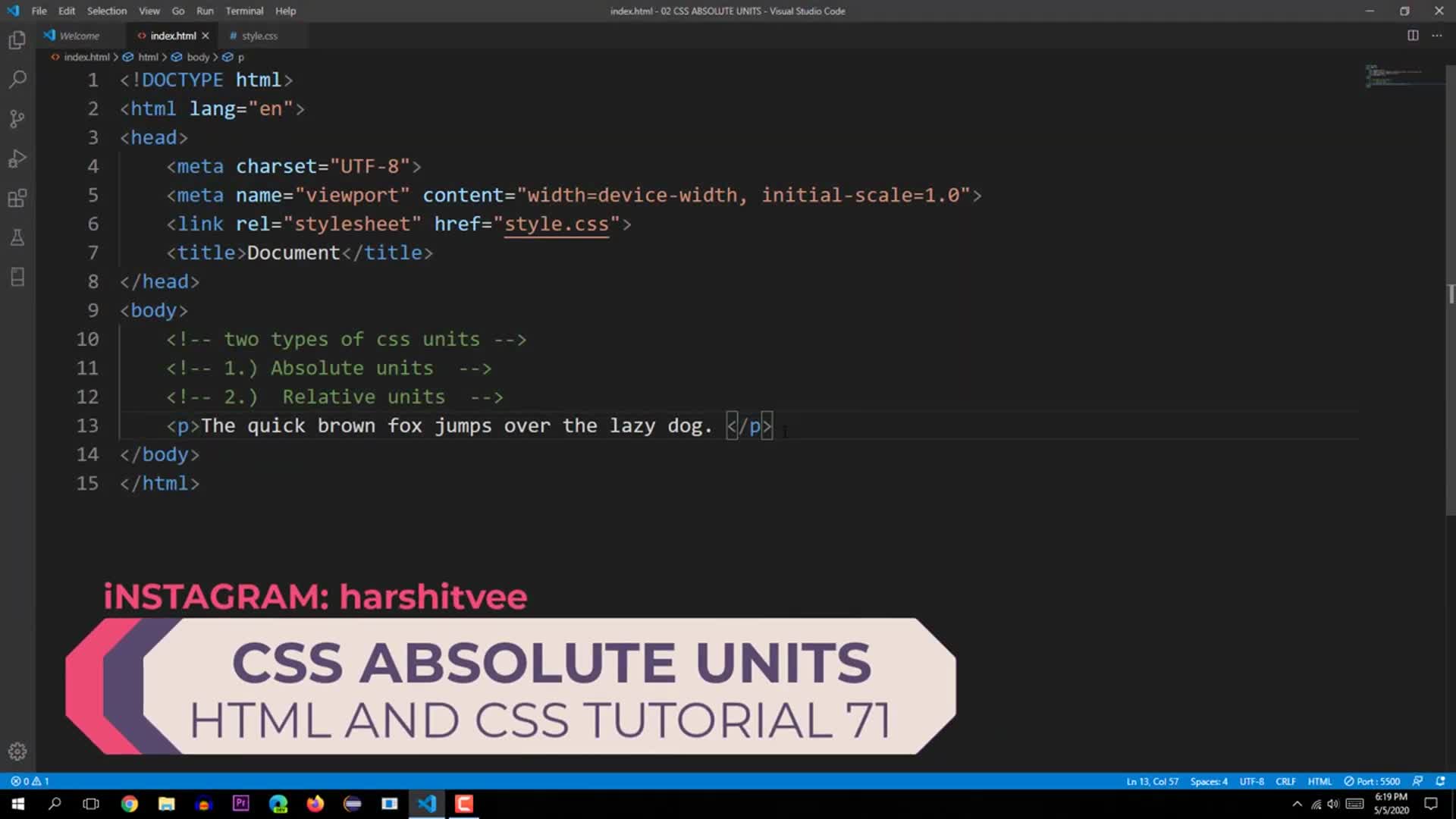Switch to the Welcome tab
This screenshot has height=819, width=1456.
click(79, 36)
